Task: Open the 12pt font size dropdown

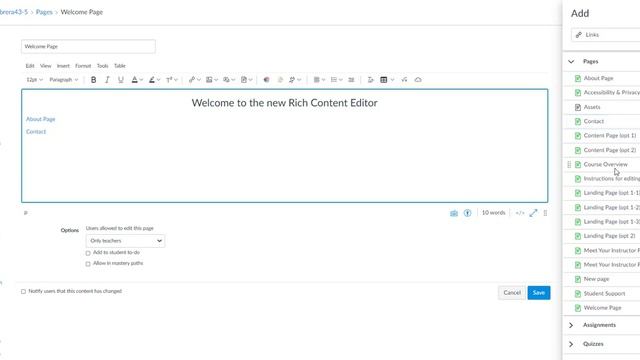Action: 34,80
